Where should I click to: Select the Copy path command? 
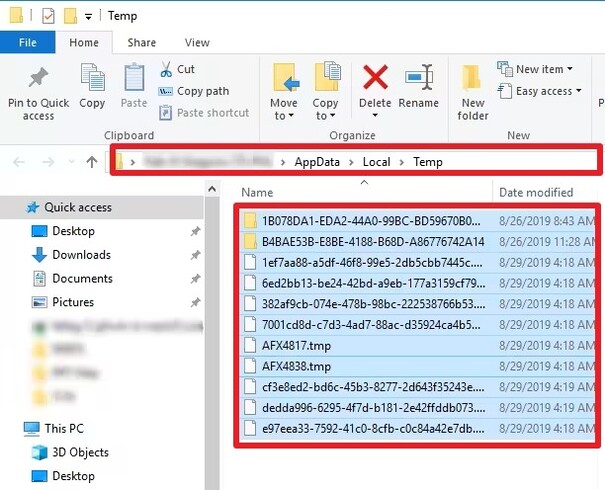click(194, 91)
